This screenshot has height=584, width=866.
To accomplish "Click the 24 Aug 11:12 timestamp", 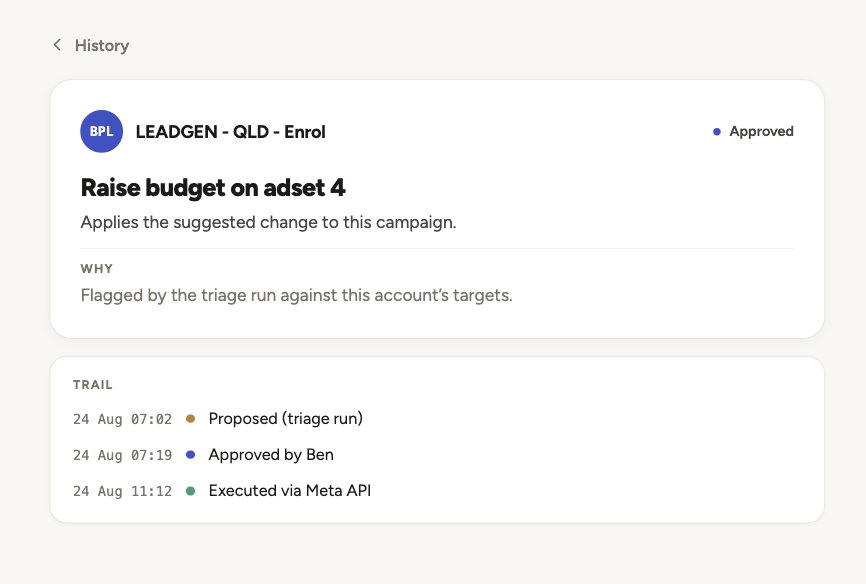I will (x=122, y=491).
